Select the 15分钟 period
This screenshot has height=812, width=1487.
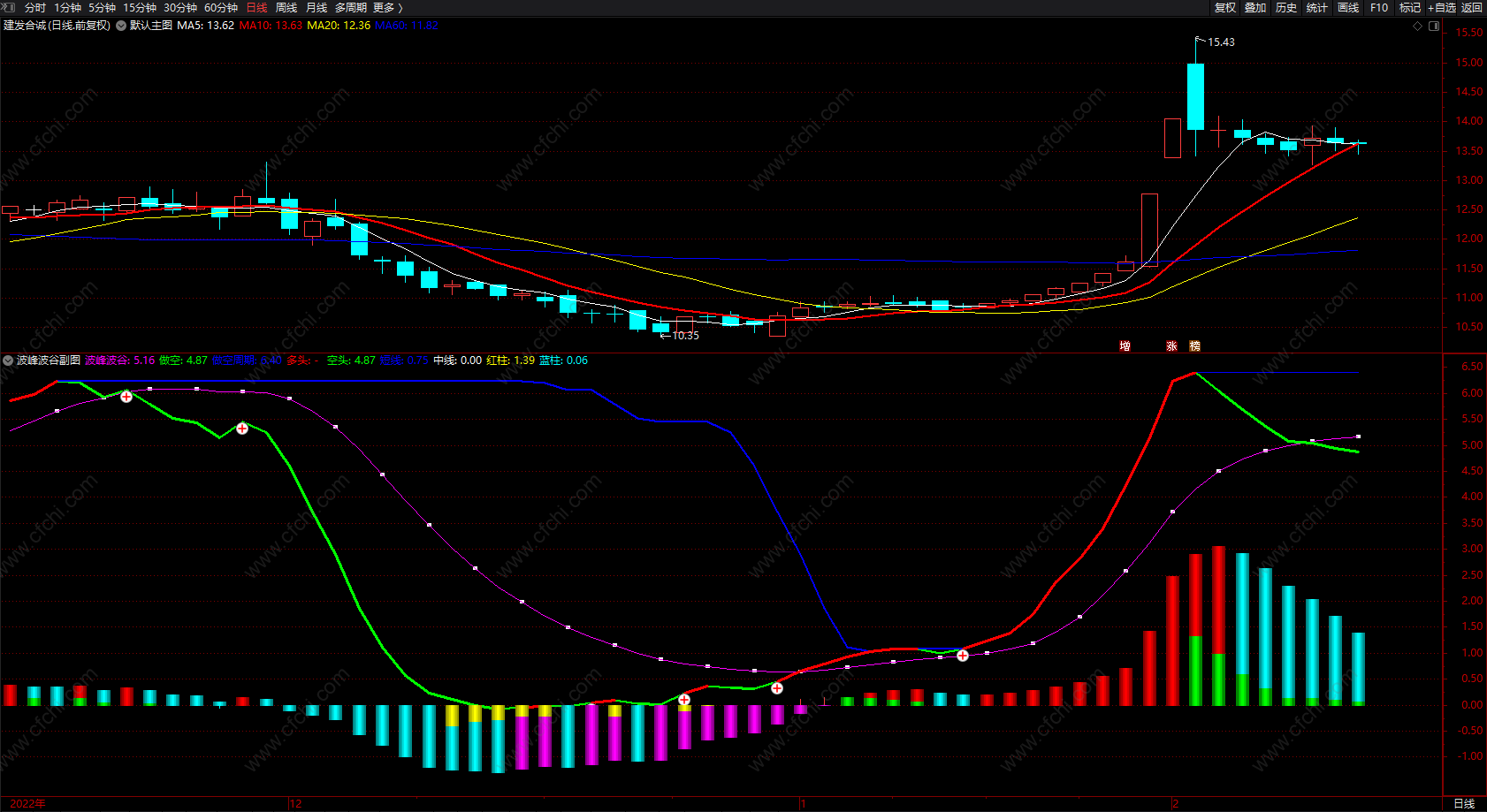click(x=140, y=8)
